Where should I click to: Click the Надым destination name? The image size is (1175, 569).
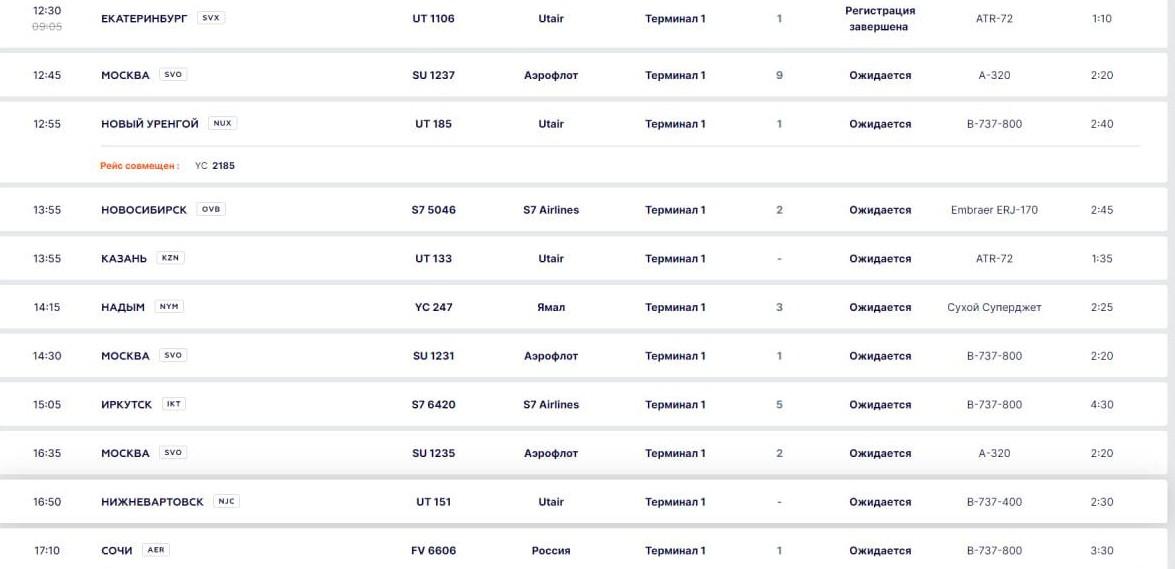[123, 307]
